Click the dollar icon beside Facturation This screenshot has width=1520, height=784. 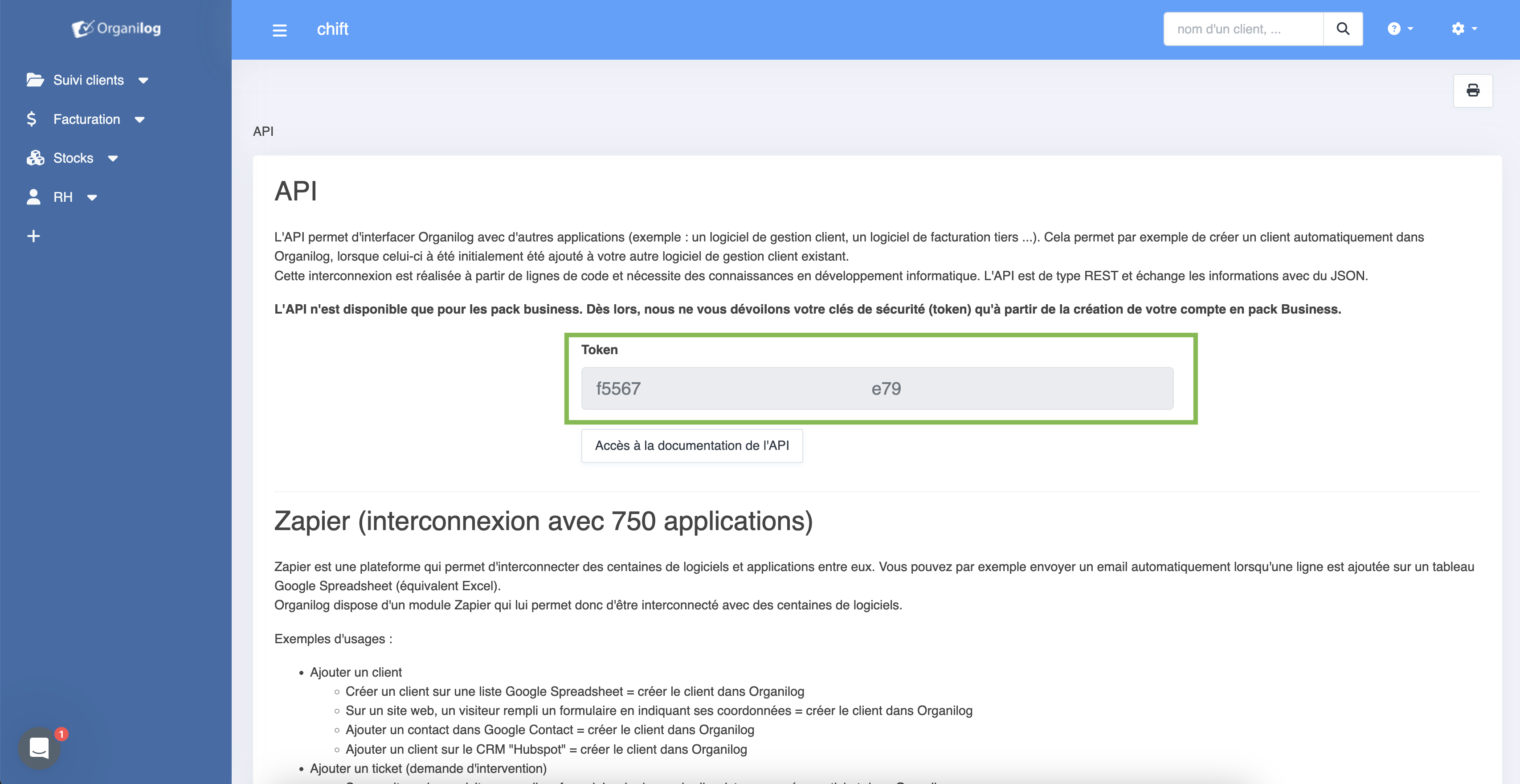click(32, 119)
